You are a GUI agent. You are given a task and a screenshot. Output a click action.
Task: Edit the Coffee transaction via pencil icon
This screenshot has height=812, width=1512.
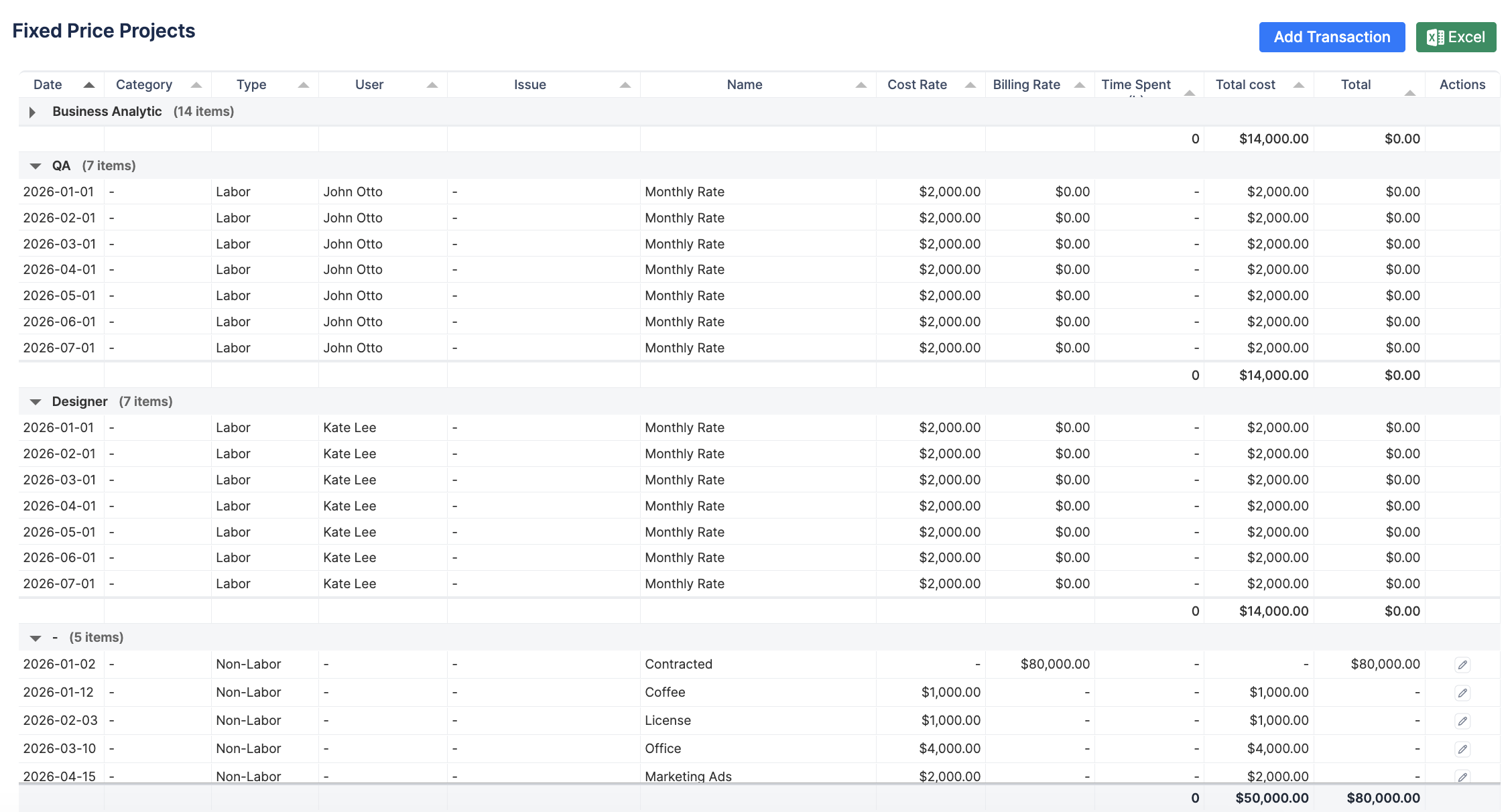coord(1462,693)
